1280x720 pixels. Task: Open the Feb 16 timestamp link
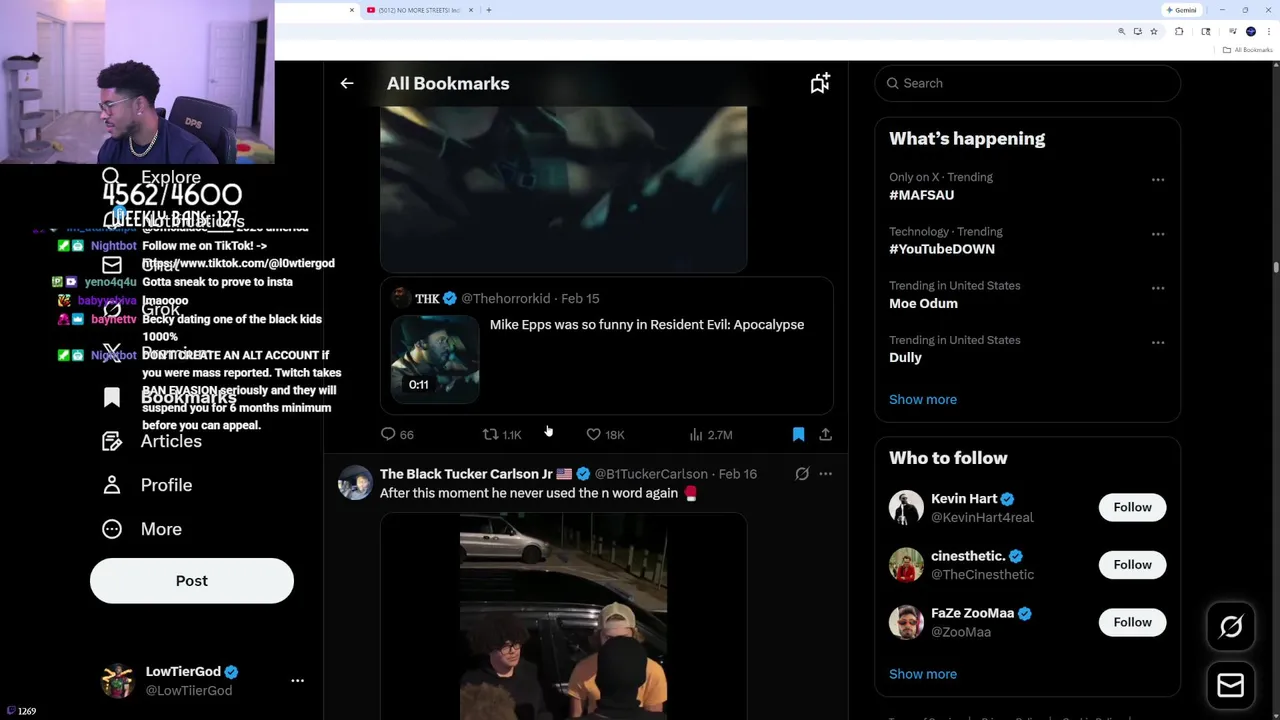point(737,474)
